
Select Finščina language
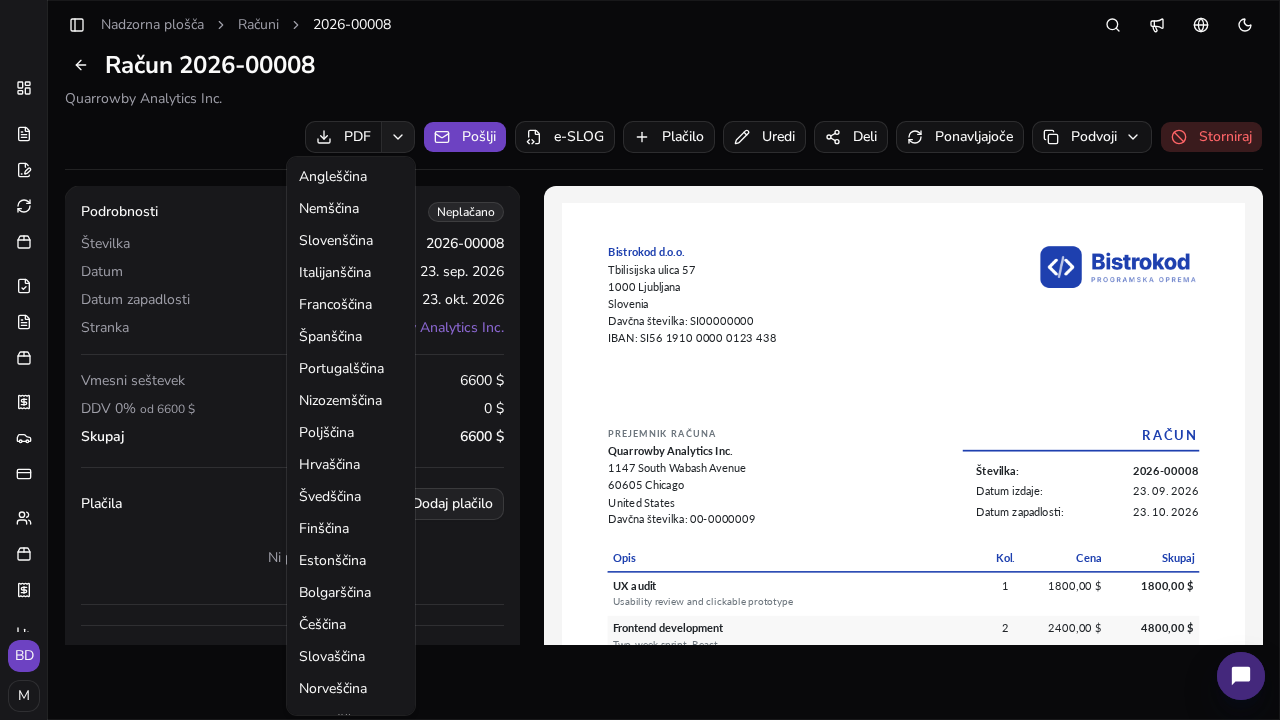[351, 529]
